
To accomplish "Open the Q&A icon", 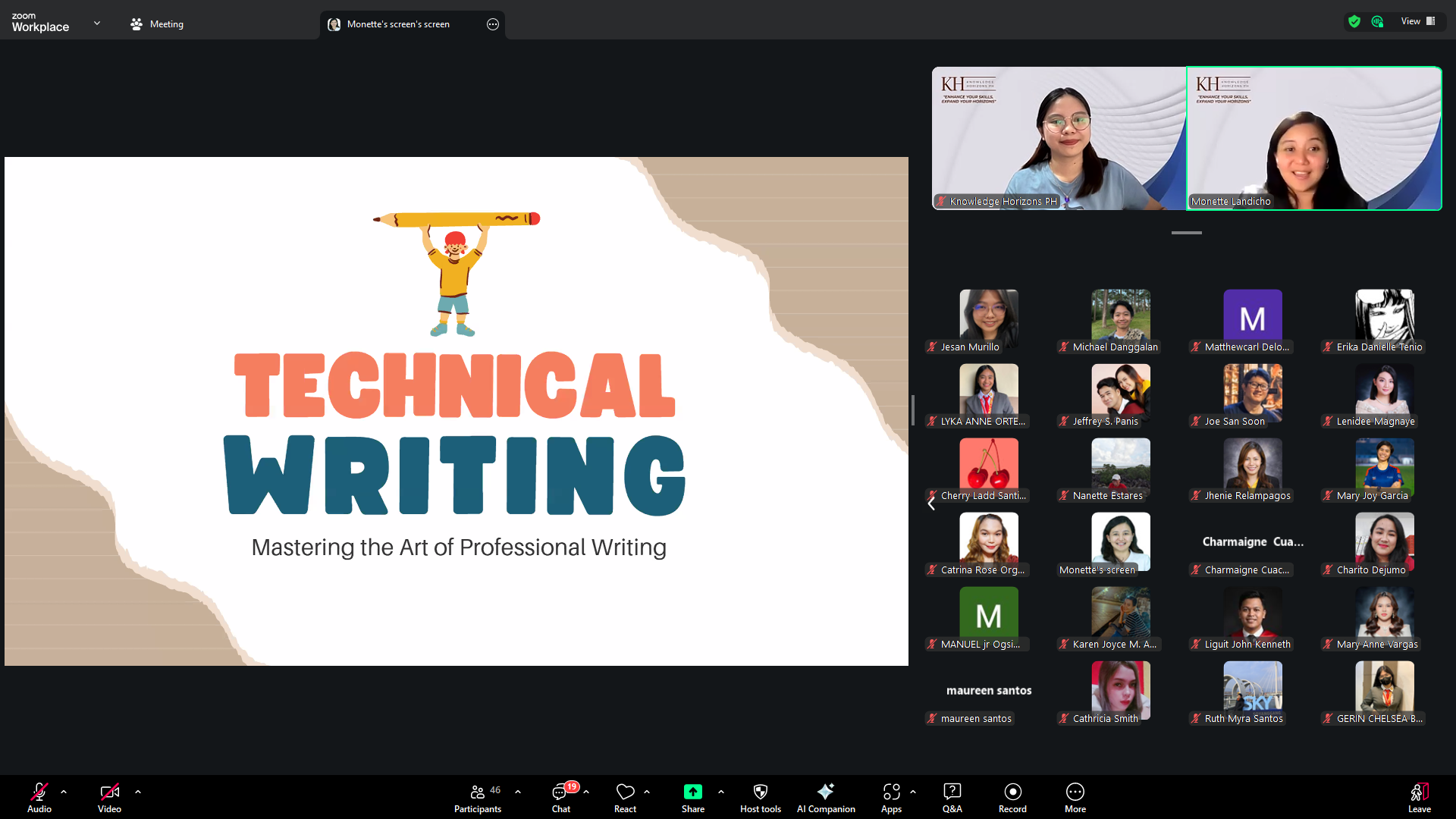I will 952,792.
